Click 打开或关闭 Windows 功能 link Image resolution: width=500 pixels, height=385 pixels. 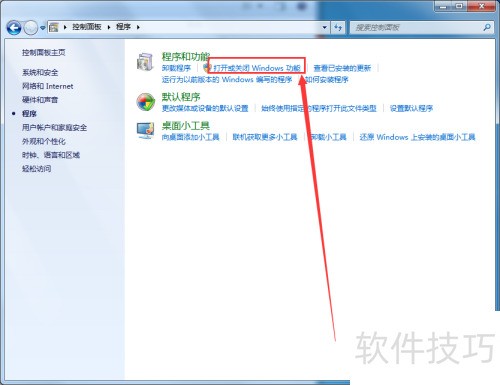point(257,68)
